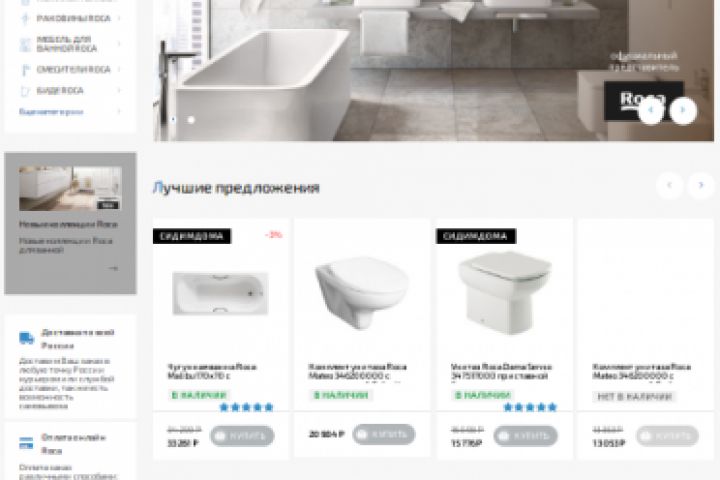
Task: Click the arrow in the Roca collections promo card
Action: [x=113, y=268]
